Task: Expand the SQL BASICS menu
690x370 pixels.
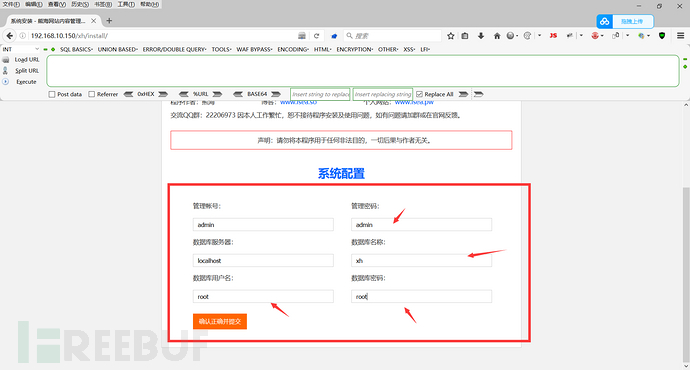Action: coord(76,49)
